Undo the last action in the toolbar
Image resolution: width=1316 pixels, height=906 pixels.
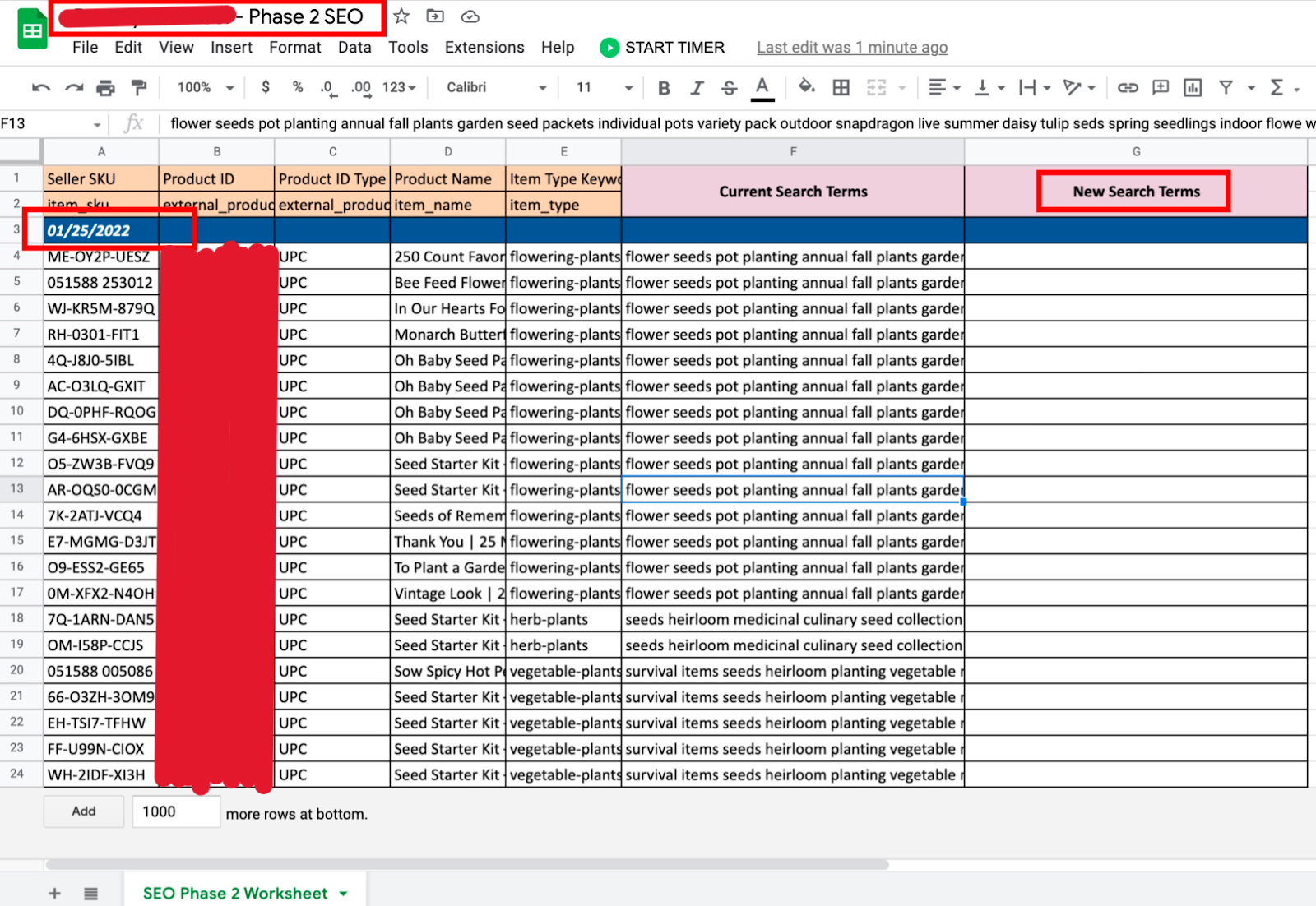click(x=41, y=88)
